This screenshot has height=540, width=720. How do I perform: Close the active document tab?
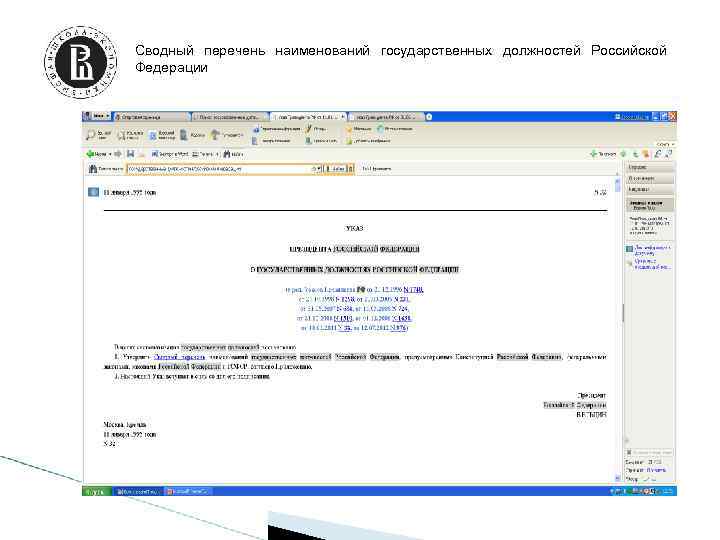343,117
